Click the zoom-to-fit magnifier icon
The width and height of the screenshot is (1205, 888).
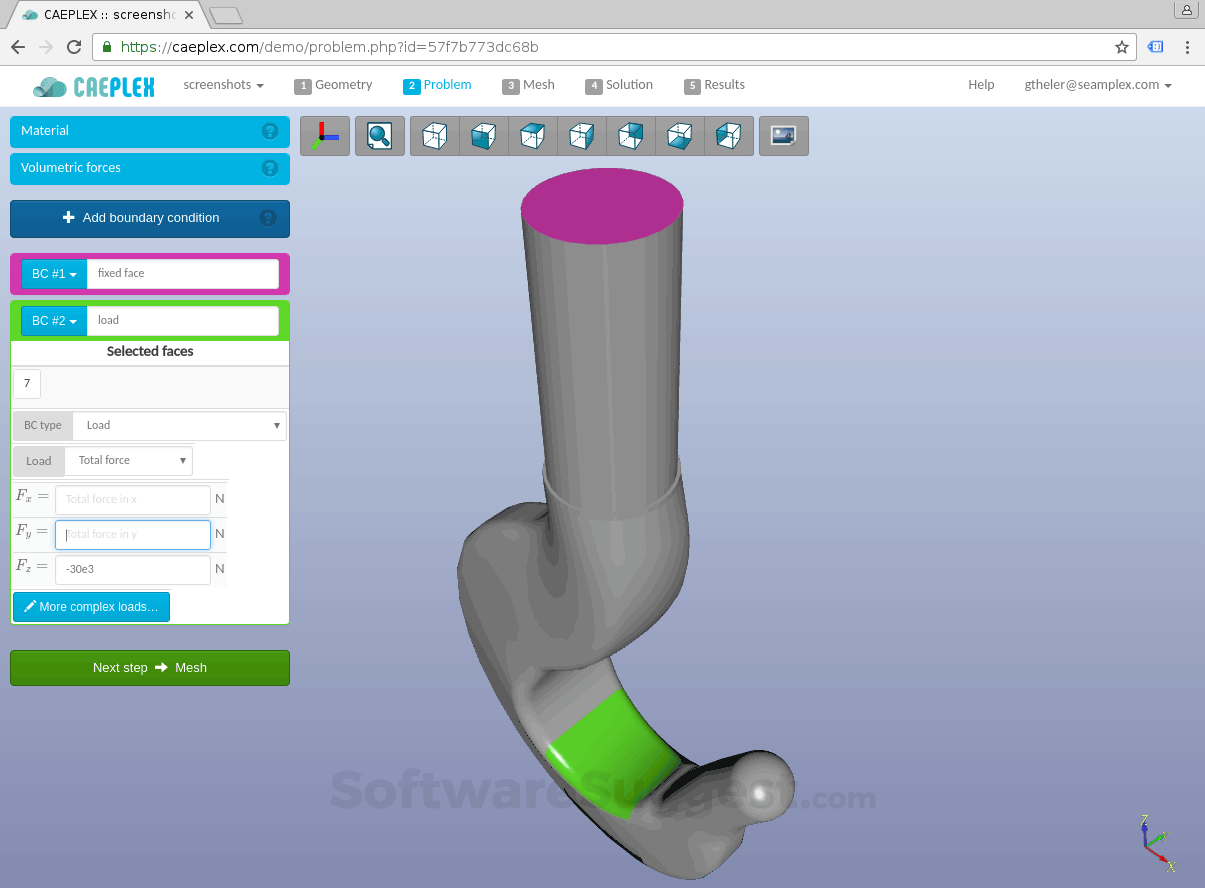click(x=380, y=136)
